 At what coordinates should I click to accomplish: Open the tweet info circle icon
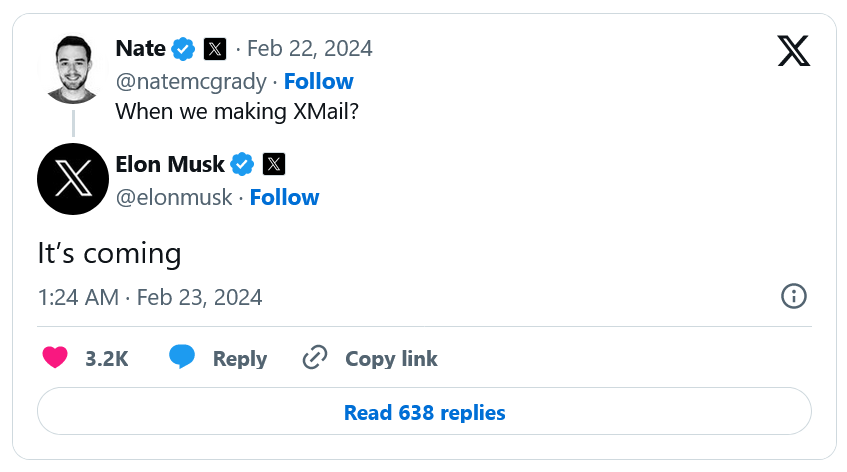pos(794,296)
